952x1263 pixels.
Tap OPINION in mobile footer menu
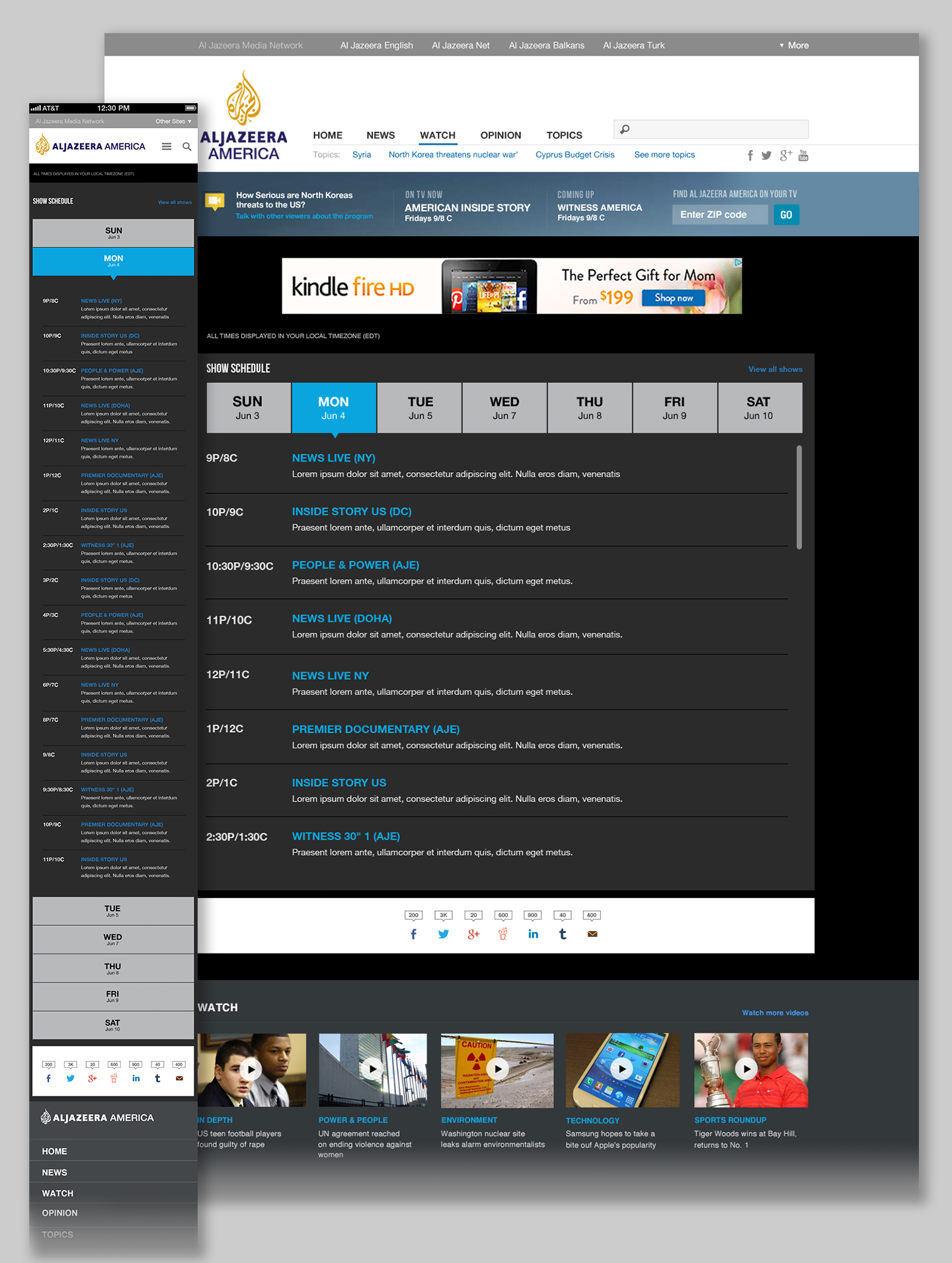point(59,1213)
